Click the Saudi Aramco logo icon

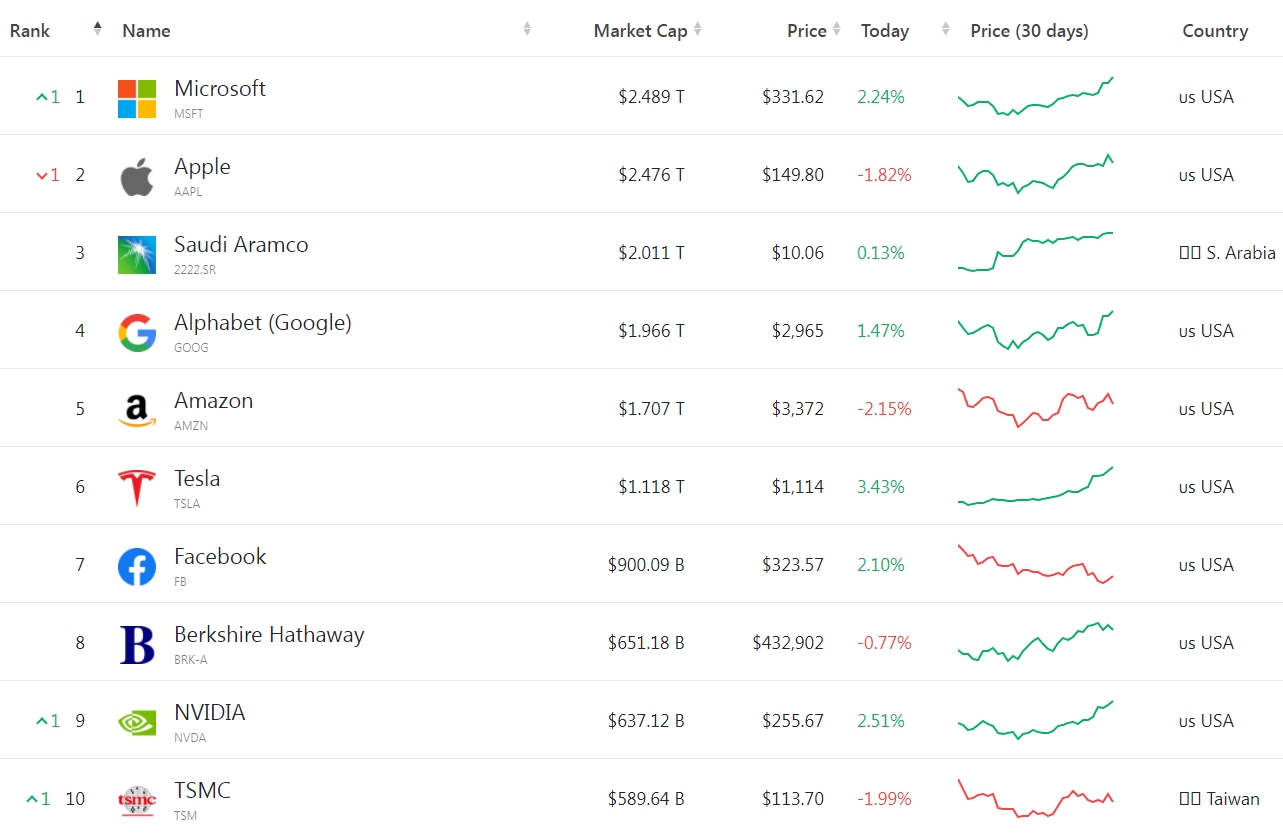point(137,255)
